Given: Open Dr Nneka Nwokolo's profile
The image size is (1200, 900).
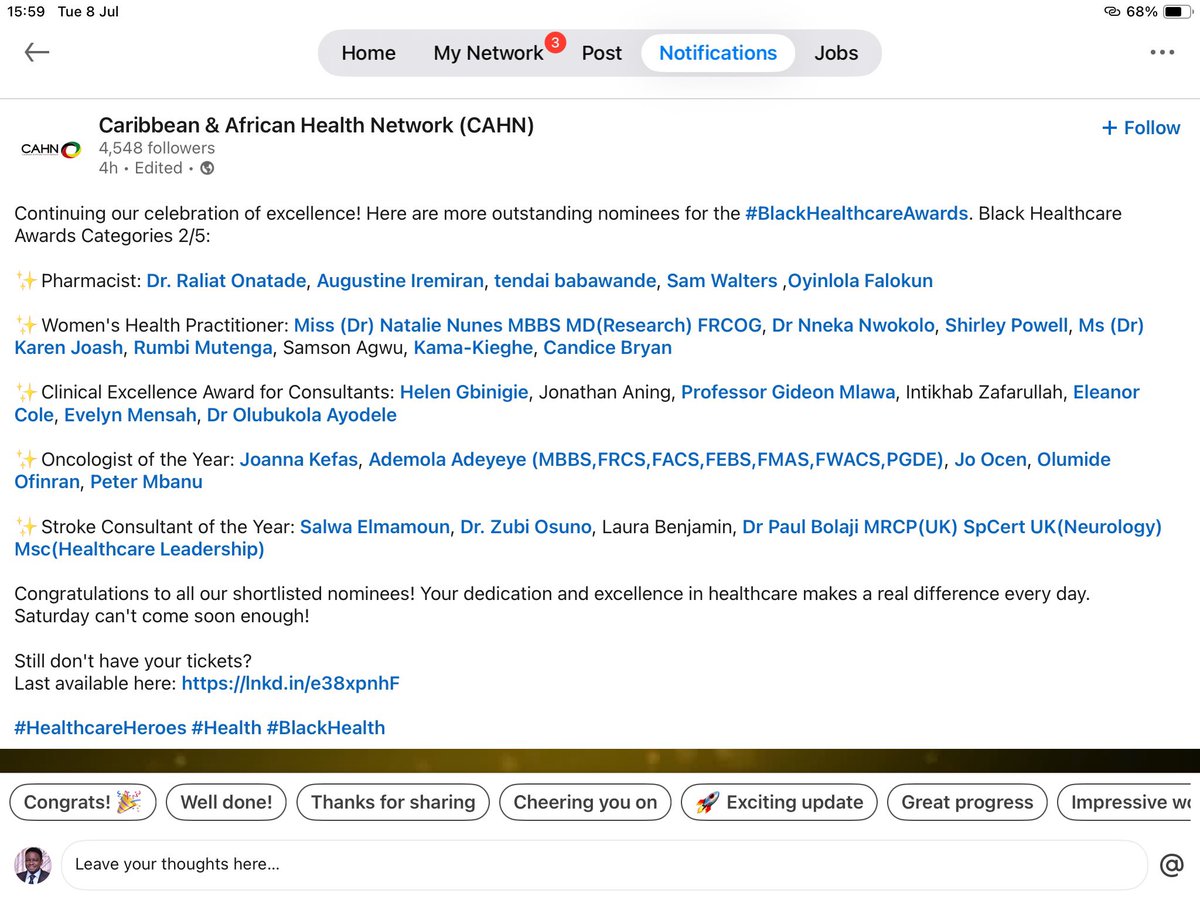Looking at the screenshot, I should [x=854, y=325].
